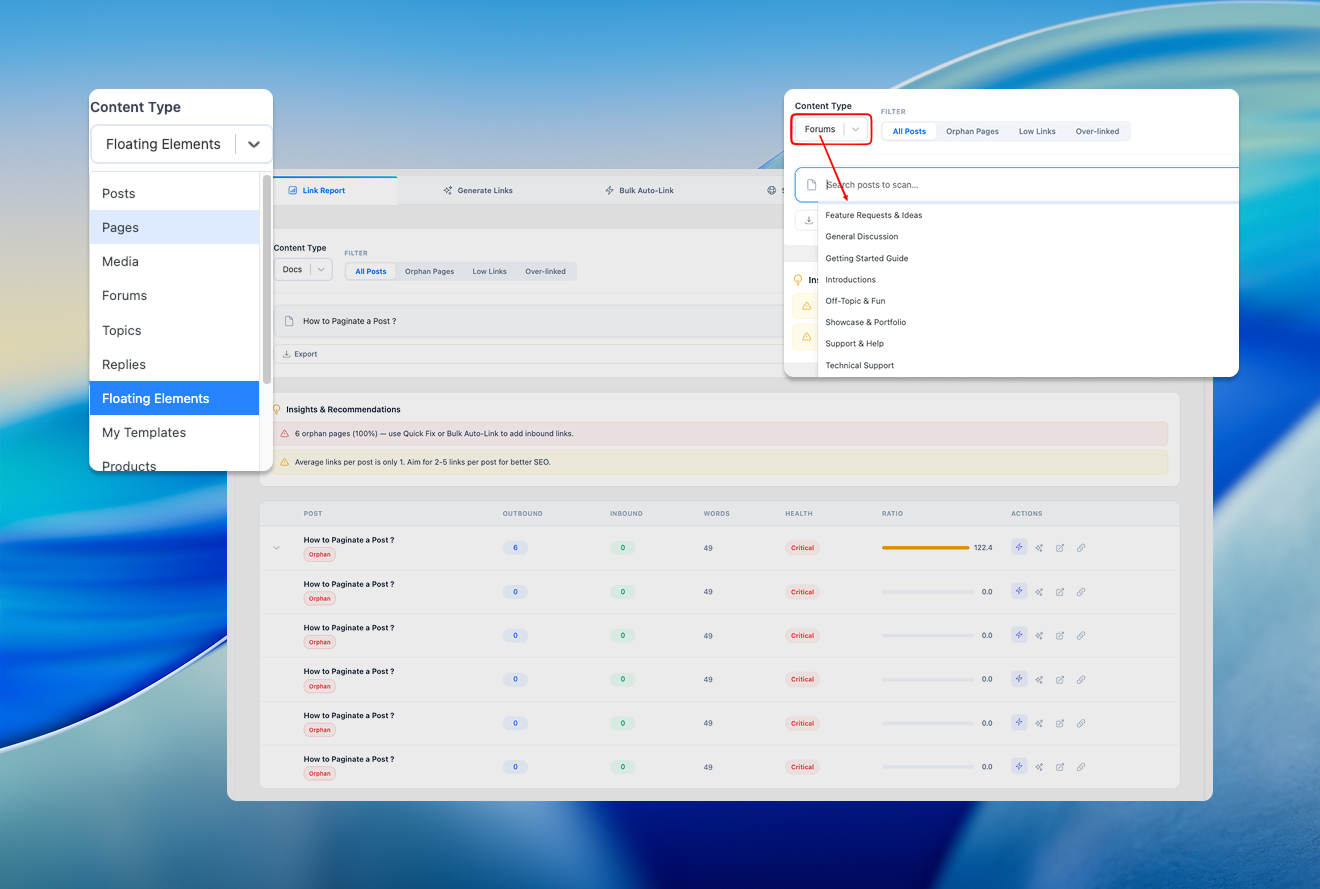The height and width of the screenshot is (889, 1320).
Task: Open the Docs content type dropdown
Action: tap(303, 270)
